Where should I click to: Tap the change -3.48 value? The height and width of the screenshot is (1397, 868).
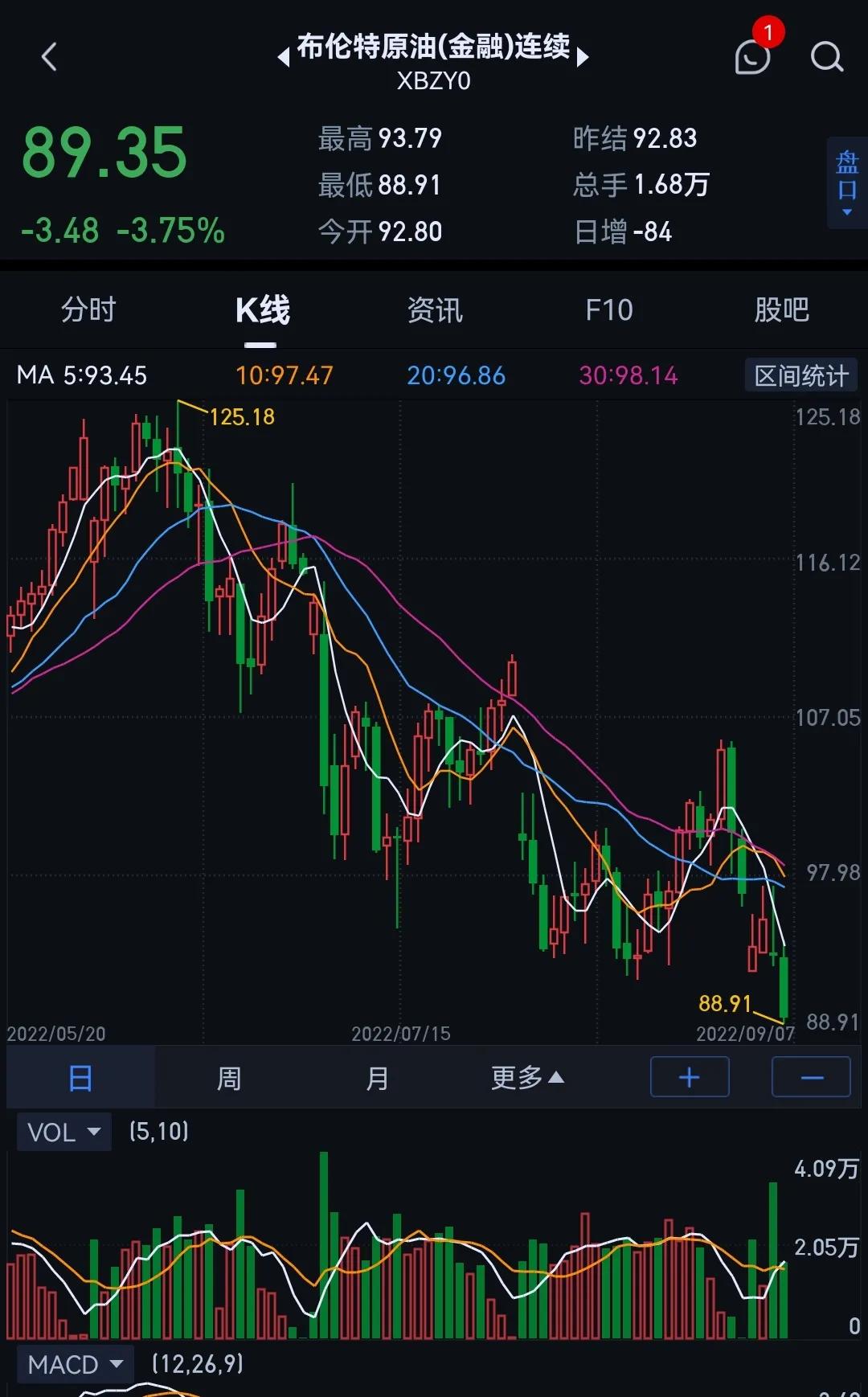click(x=59, y=231)
